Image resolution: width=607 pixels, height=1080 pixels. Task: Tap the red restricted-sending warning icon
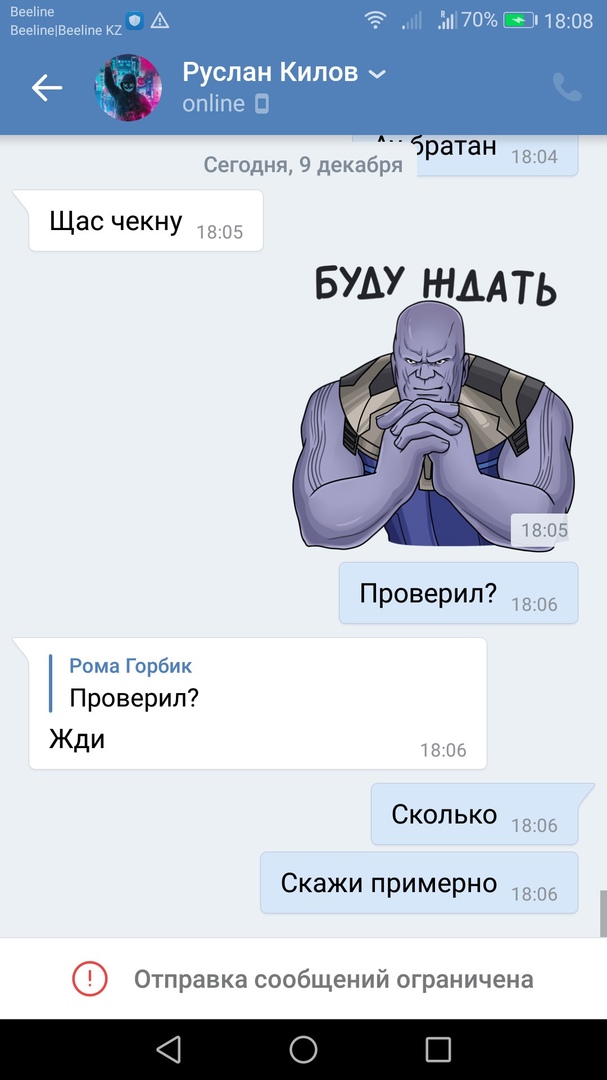(x=90, y=978)
